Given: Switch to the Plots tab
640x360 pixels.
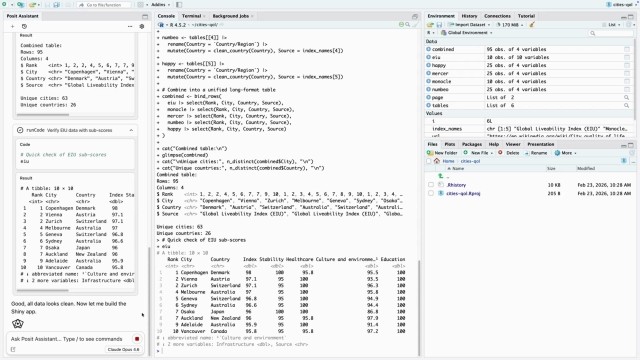Looking at the screenshot, I should coord(449,144).
